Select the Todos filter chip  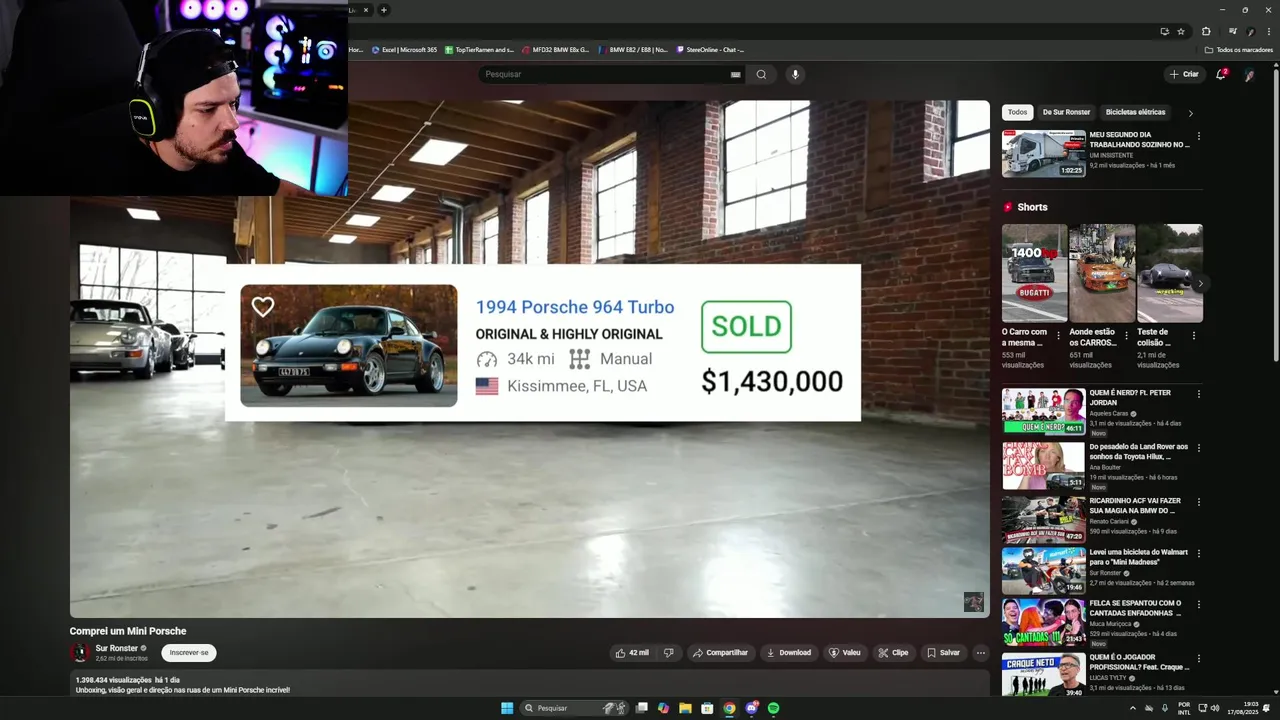(x=1017, y=112)
